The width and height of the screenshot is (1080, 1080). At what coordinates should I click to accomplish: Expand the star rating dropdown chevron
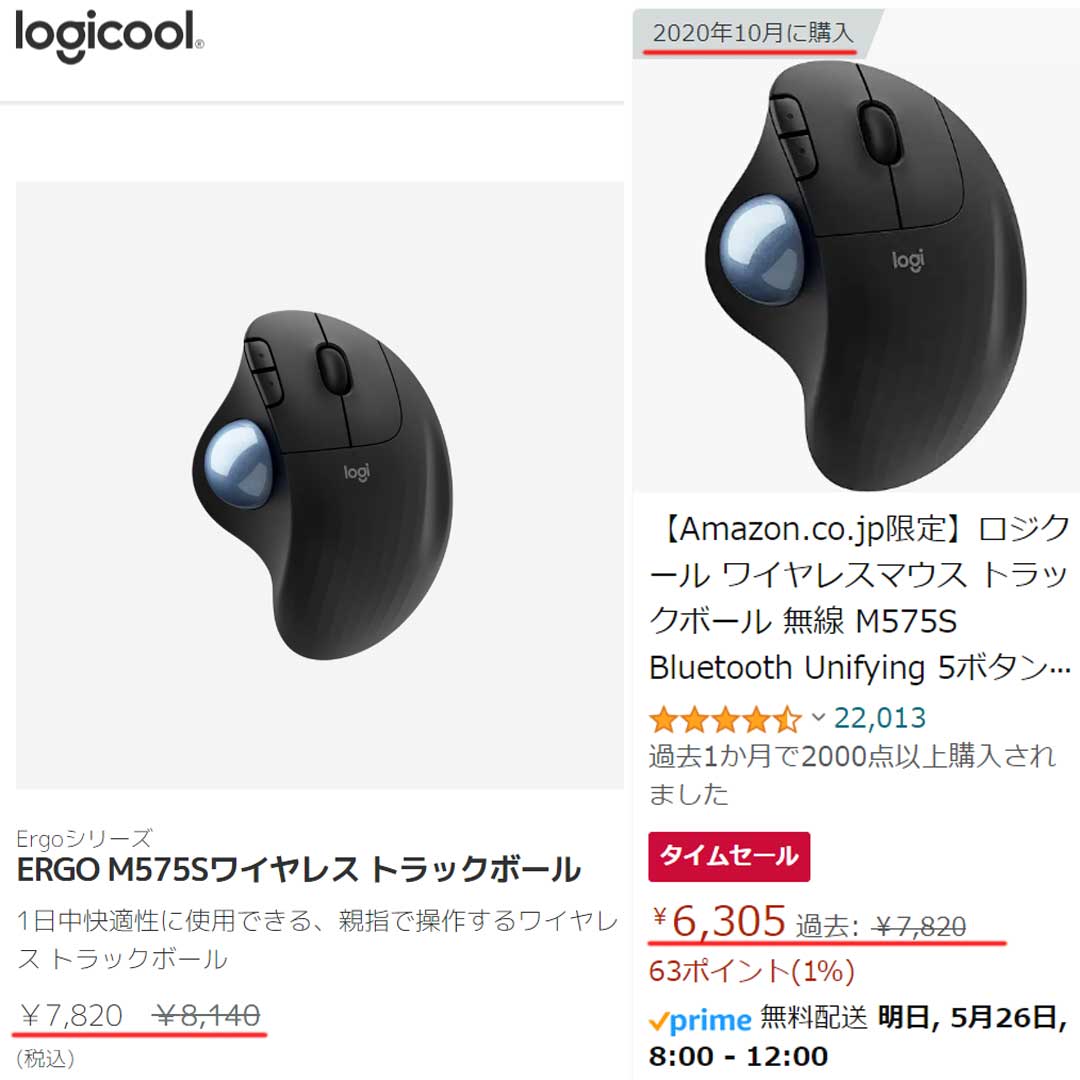[x=818, y=718]
